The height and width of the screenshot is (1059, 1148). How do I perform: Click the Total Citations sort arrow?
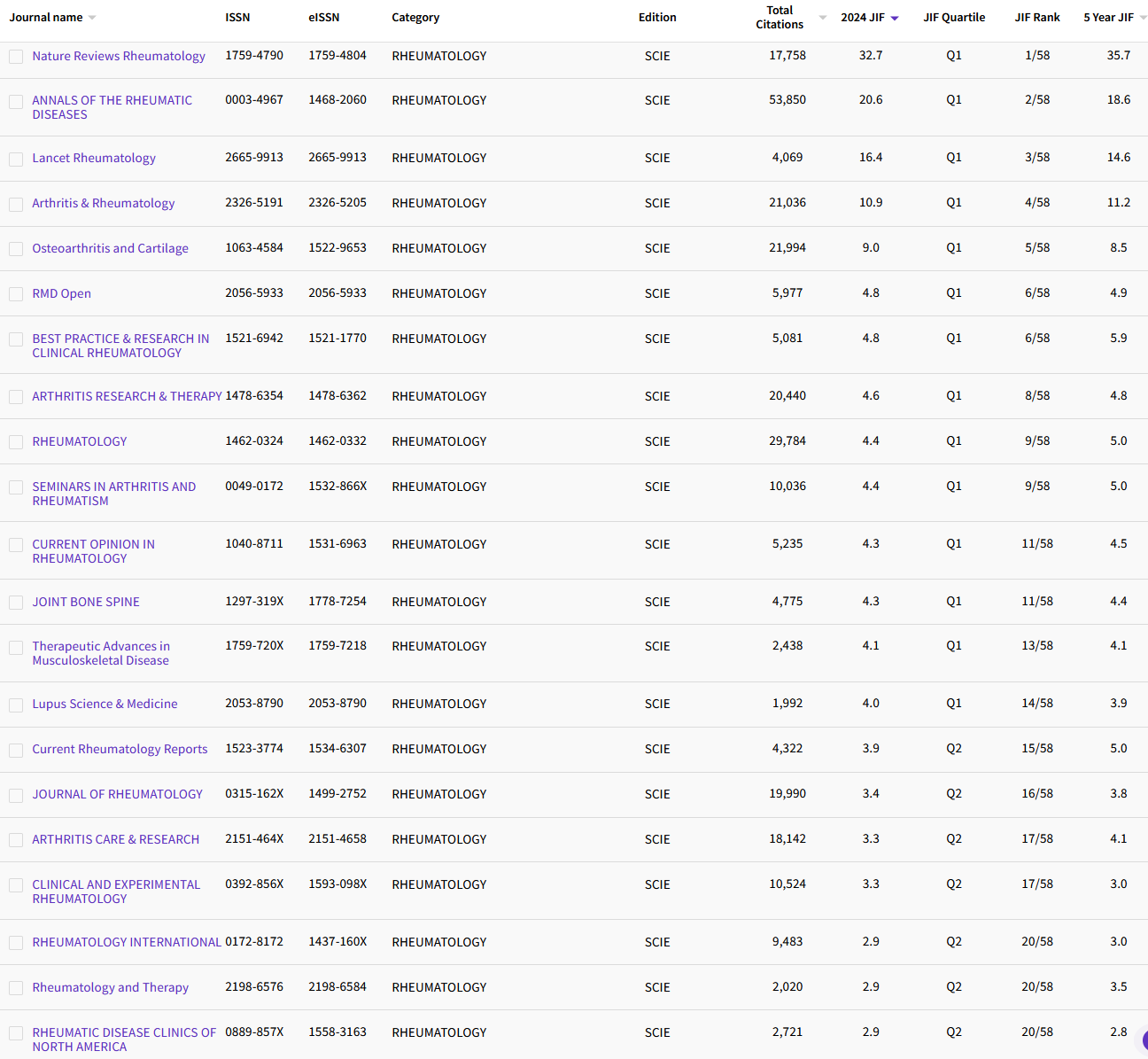click(x=822, y=18)
